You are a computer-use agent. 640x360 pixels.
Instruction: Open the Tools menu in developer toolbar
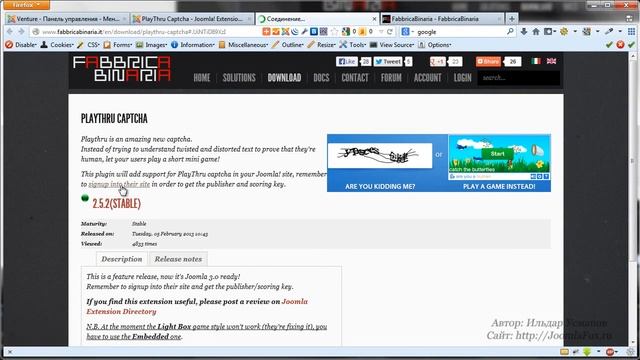353,45
